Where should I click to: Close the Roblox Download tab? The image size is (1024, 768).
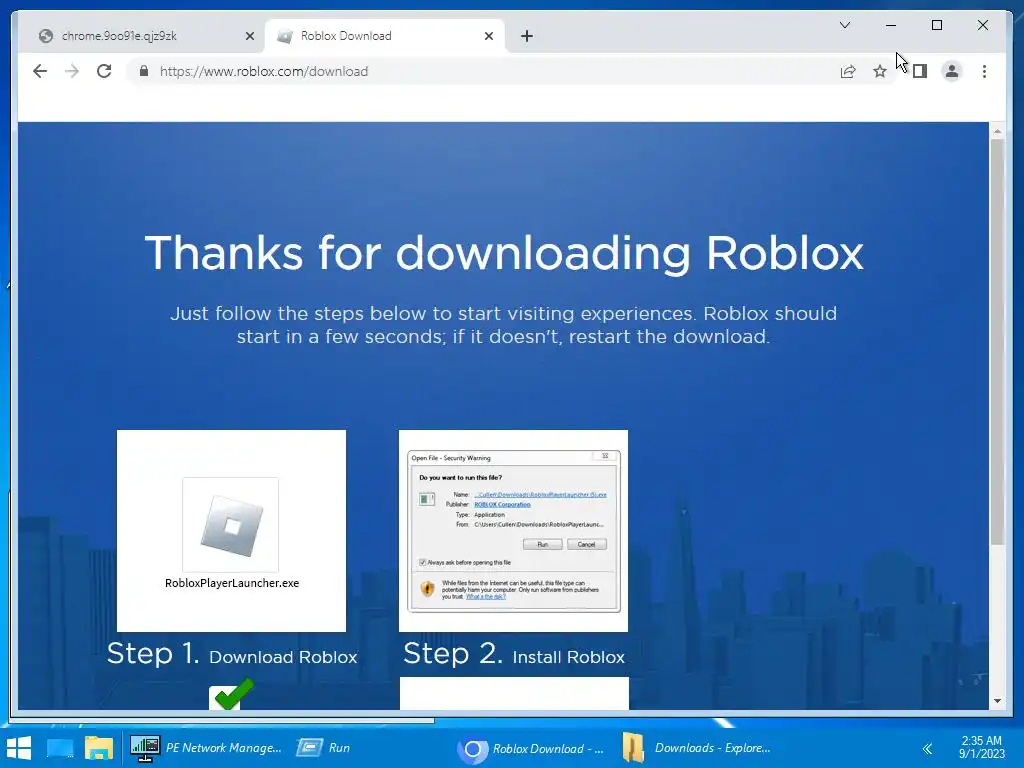pyautogui.click(x=488, y=37)
